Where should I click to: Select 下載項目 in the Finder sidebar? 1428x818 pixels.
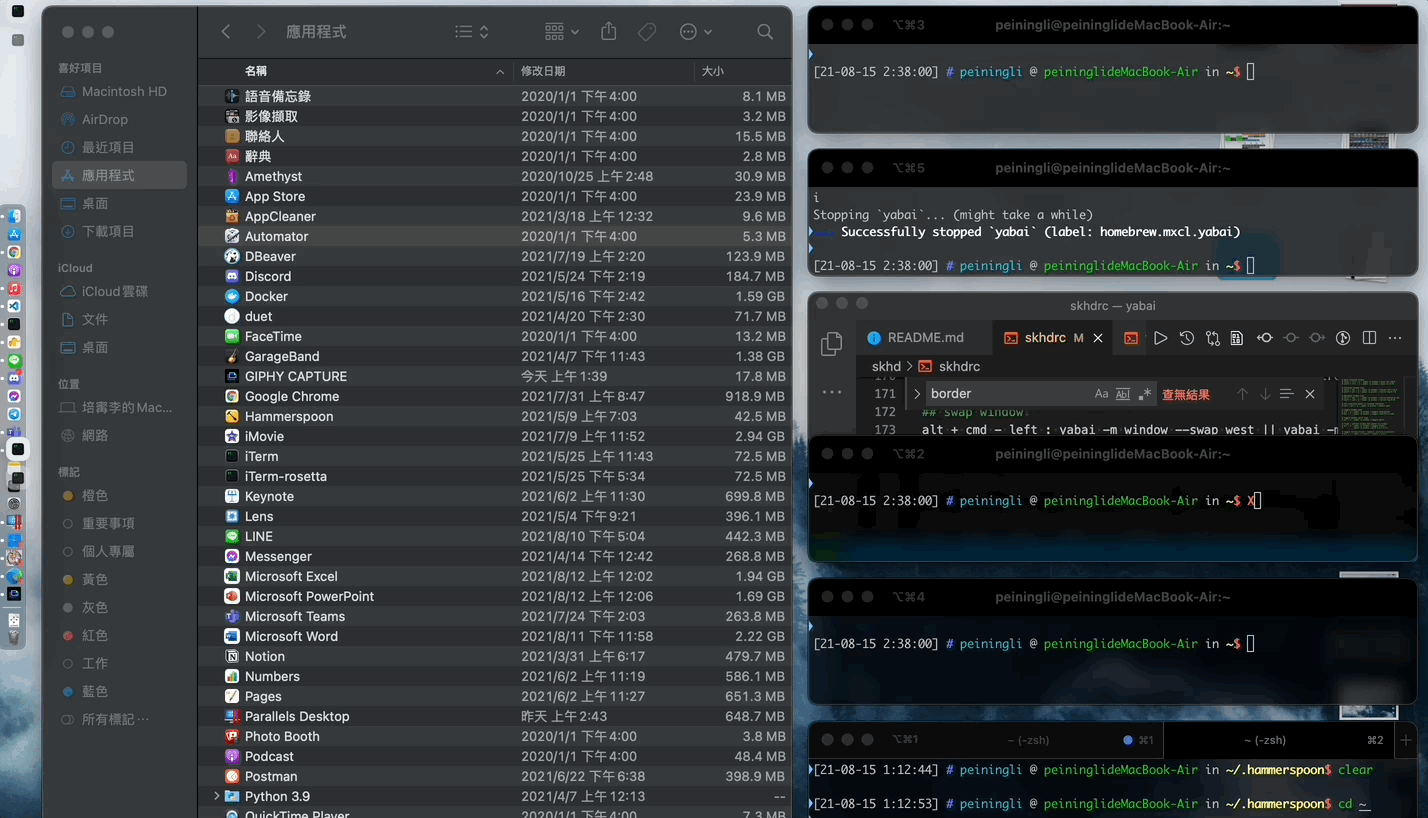(x=108, y=231)
